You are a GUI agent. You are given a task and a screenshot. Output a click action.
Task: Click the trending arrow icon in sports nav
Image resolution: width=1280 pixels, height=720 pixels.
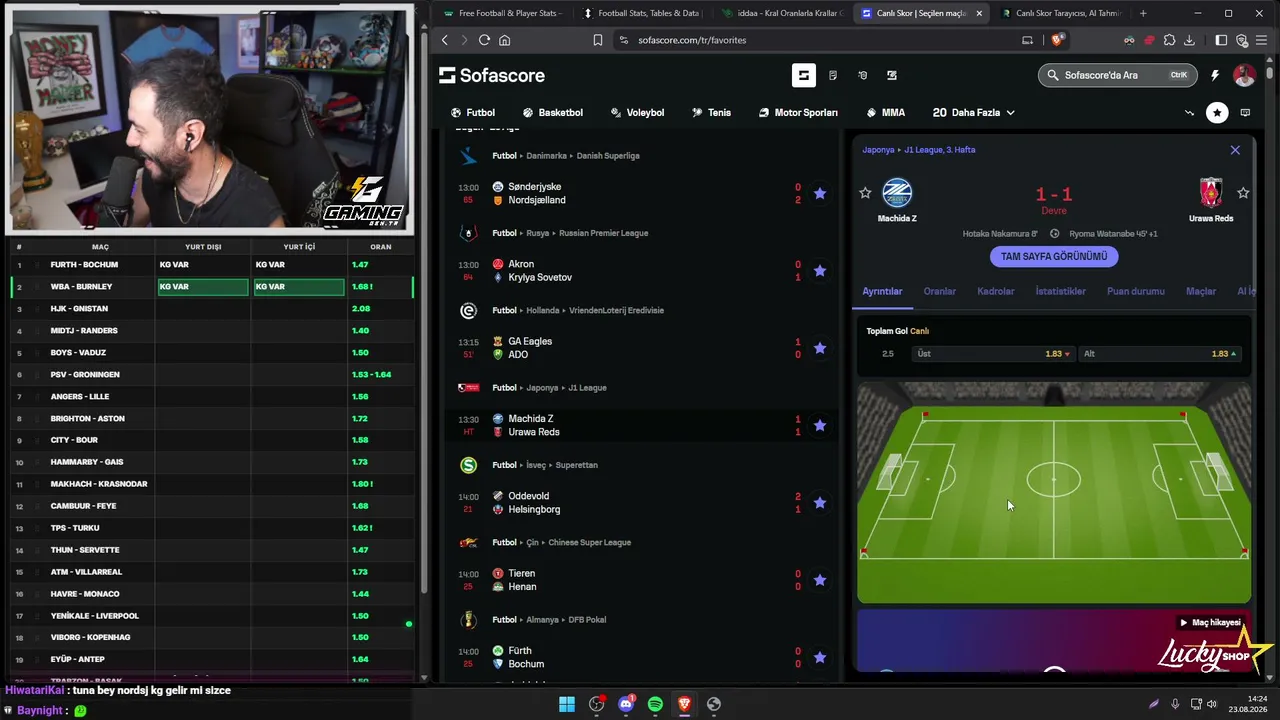[x=1189, y=113]
